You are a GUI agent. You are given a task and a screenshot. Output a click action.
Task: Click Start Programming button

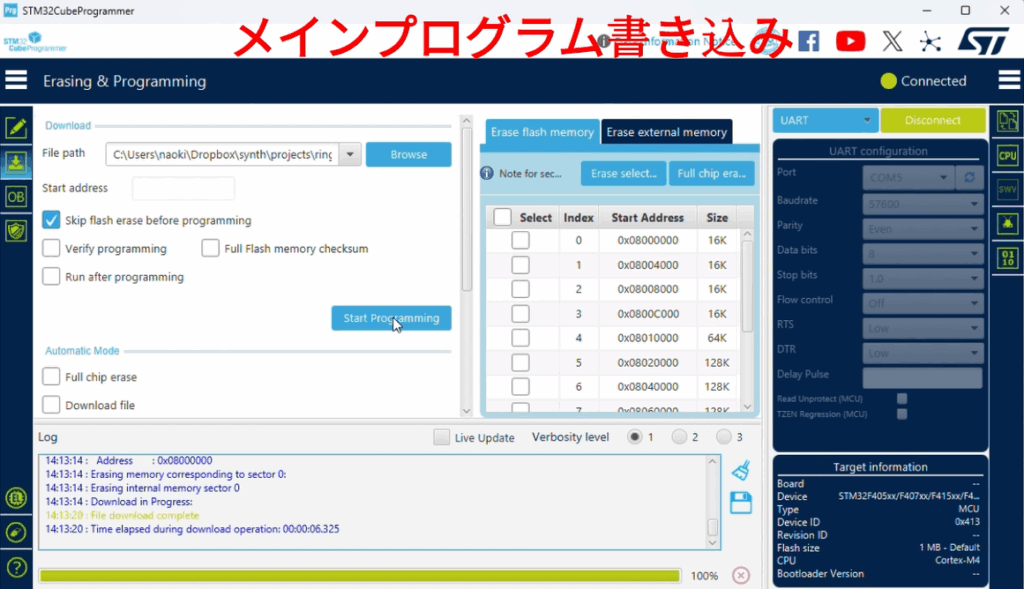click(391, 318)
